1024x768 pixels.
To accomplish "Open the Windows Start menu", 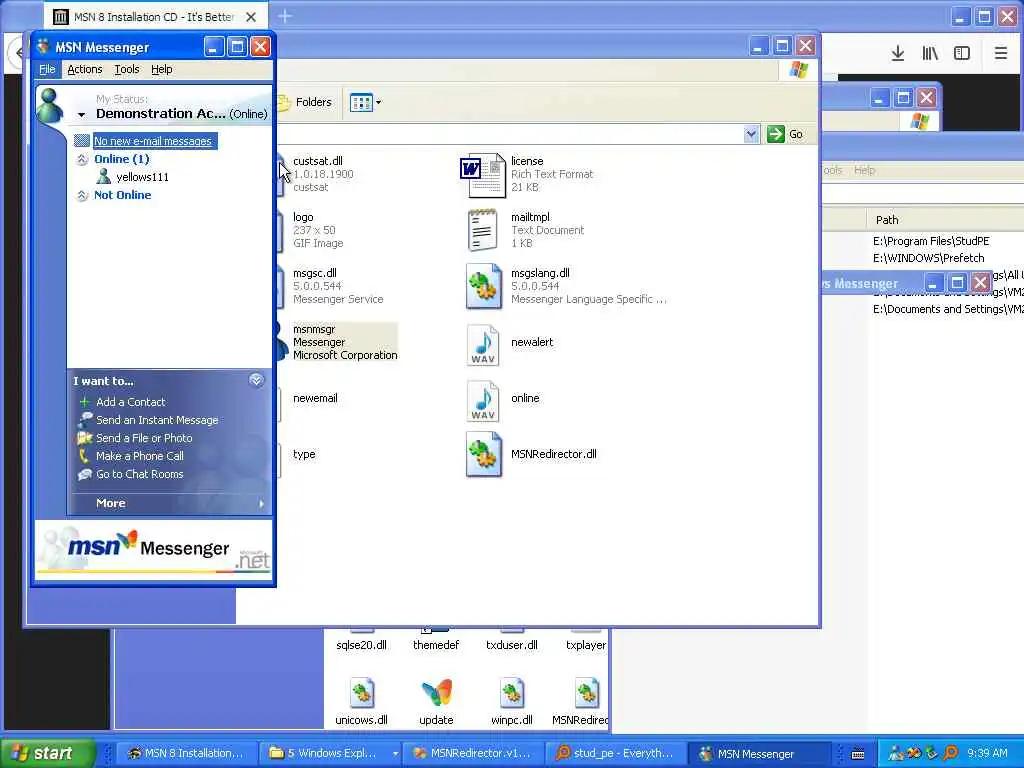I will point(48,754).
